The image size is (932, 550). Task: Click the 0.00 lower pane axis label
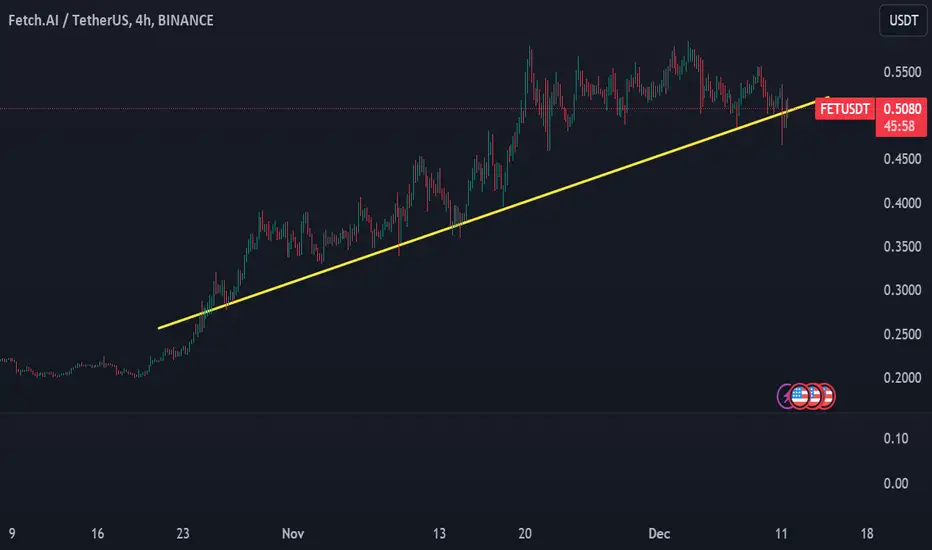[x=896, y=483]
